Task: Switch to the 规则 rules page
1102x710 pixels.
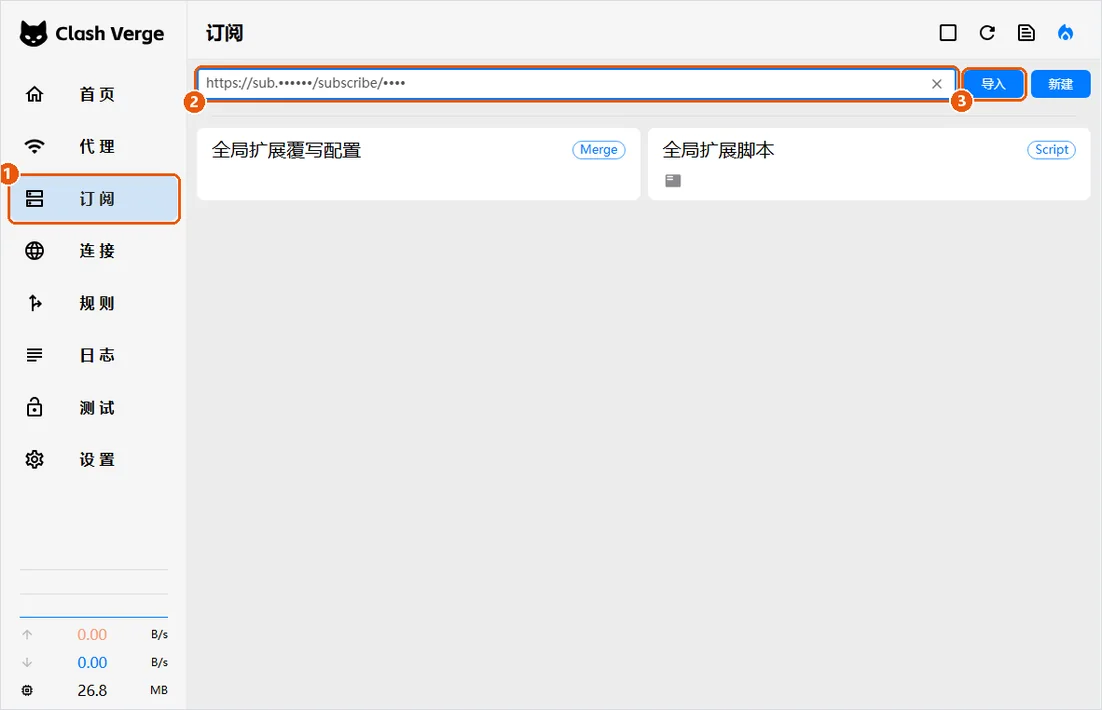Action: click(x=95, y=303)
